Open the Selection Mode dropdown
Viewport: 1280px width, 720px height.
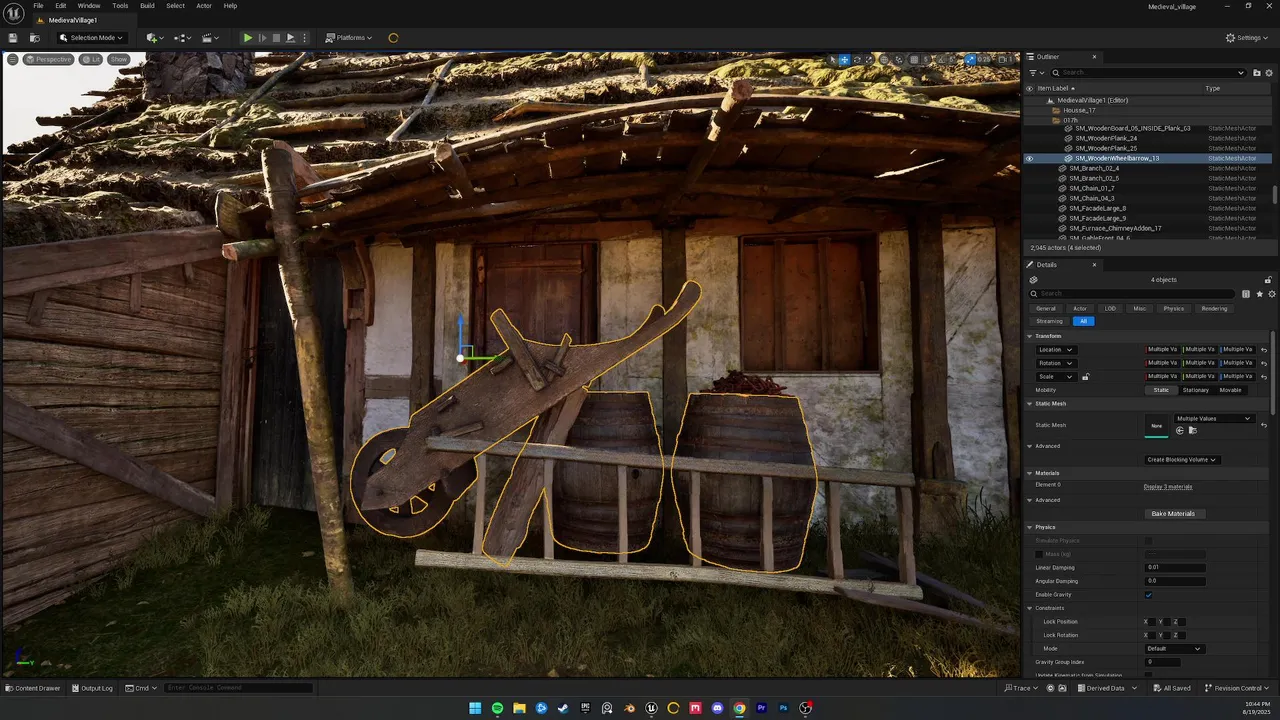pos(91,38)
